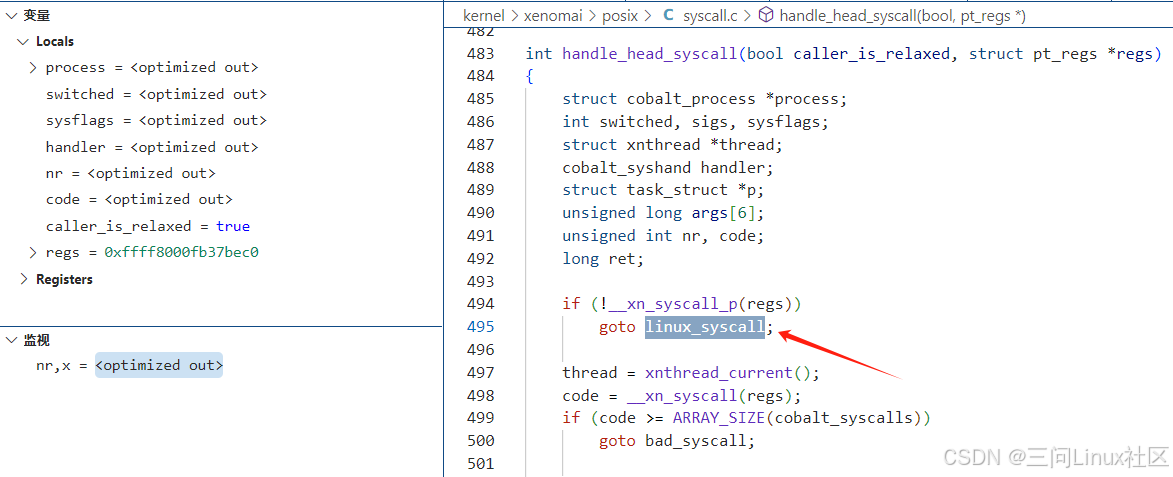
Task: Open the kernel breadcrumb segment
Action: pyautogui.click(x=484, y=15)
